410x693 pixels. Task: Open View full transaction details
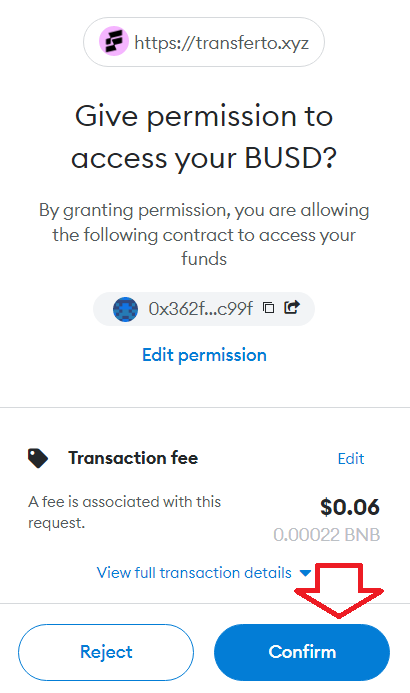194,573
